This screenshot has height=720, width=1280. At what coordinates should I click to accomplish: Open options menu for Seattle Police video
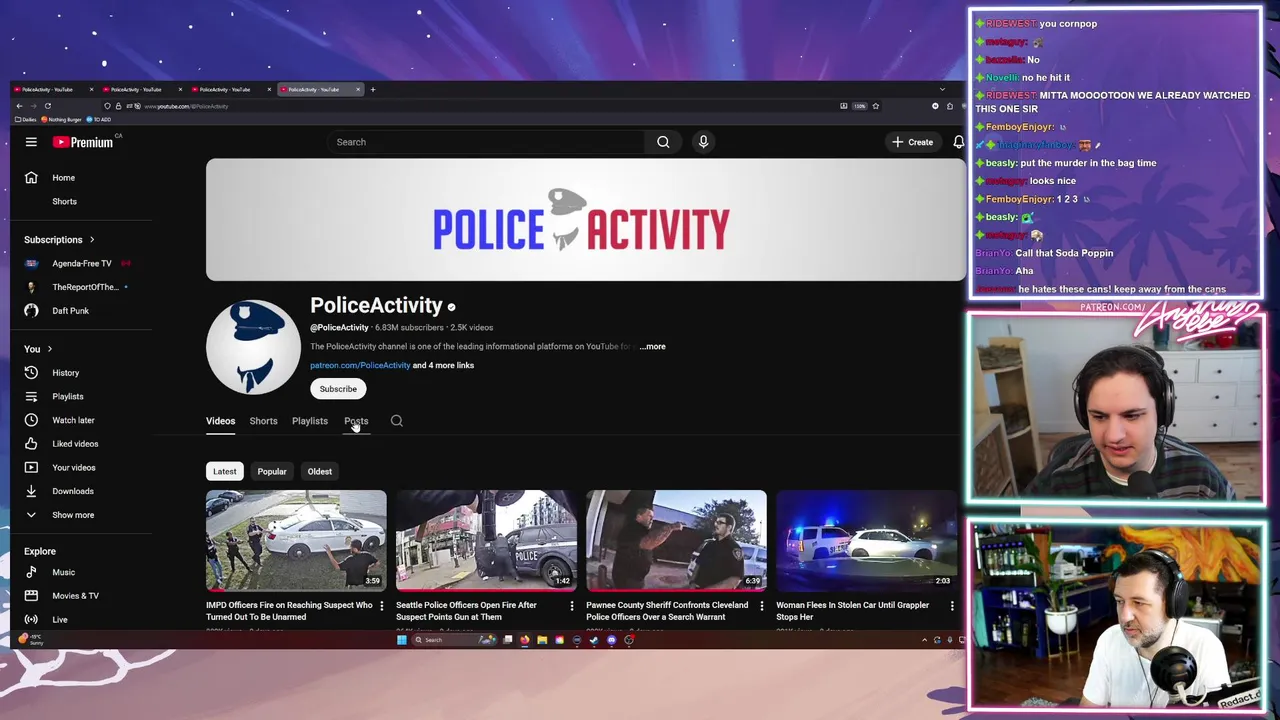[571, 606]
